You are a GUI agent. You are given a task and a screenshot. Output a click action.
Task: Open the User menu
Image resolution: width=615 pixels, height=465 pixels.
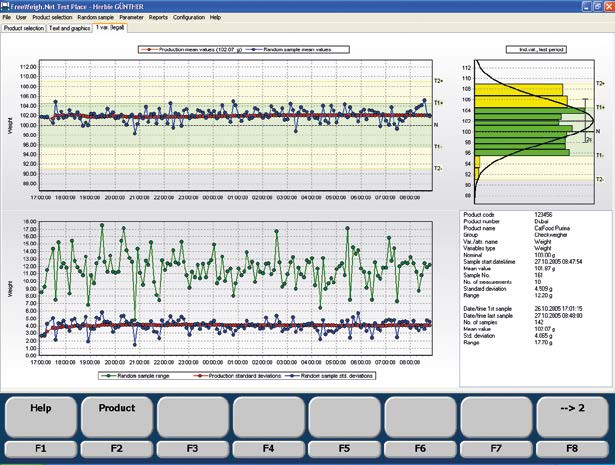(x=21, y=17)
